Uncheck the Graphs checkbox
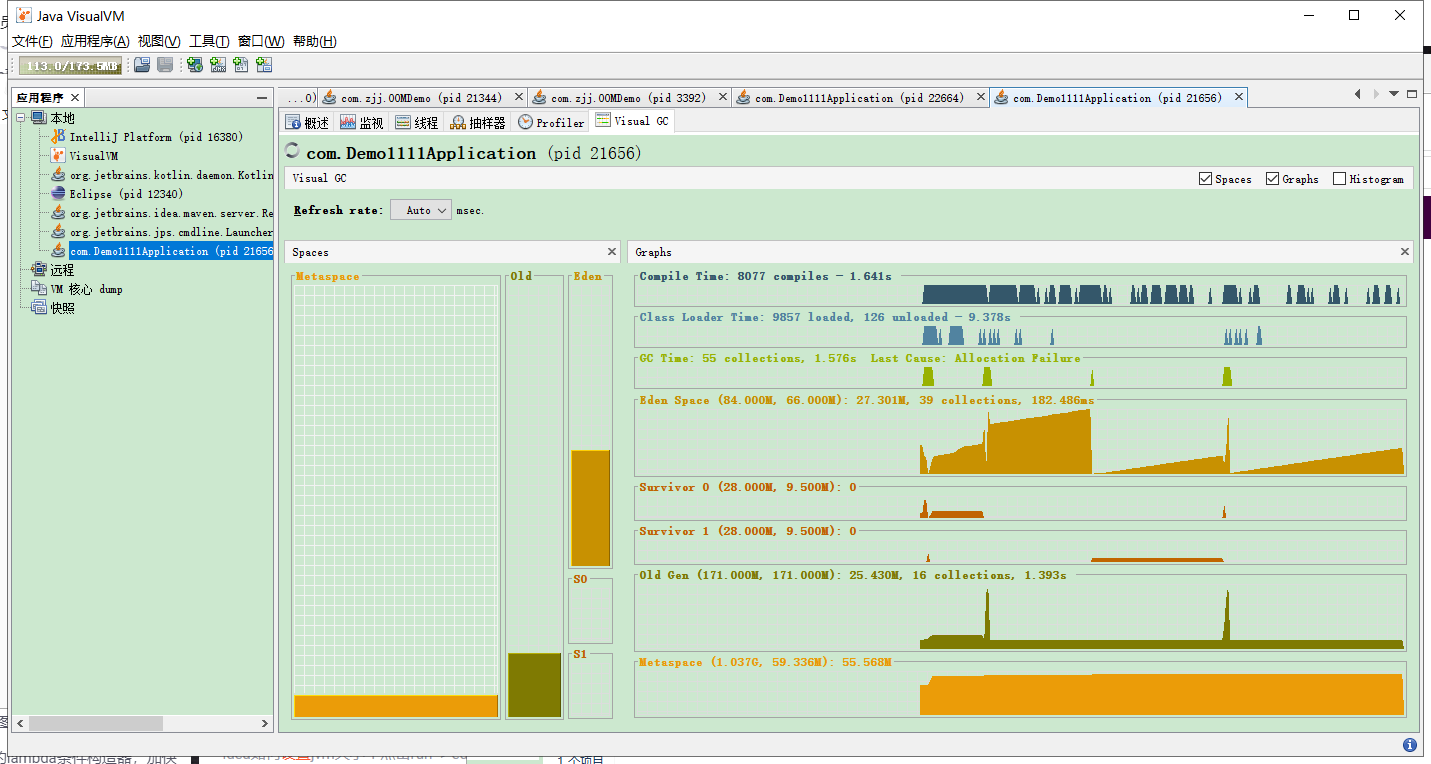Viewport: 1431px width, 764px height. pyautogui.click(x=1272, y=179)
